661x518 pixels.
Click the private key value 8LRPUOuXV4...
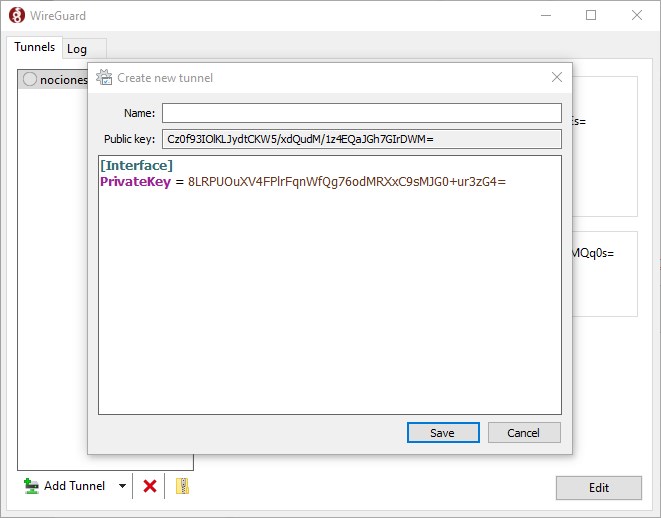pos(347,182)
